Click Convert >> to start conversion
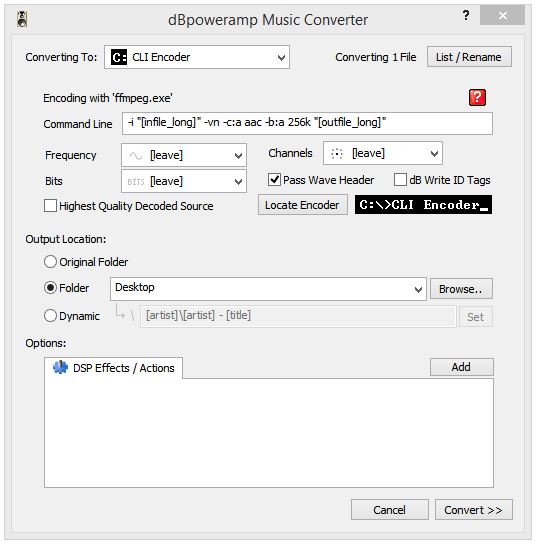This screenshot has width=538, height=546. coord(474,510)
